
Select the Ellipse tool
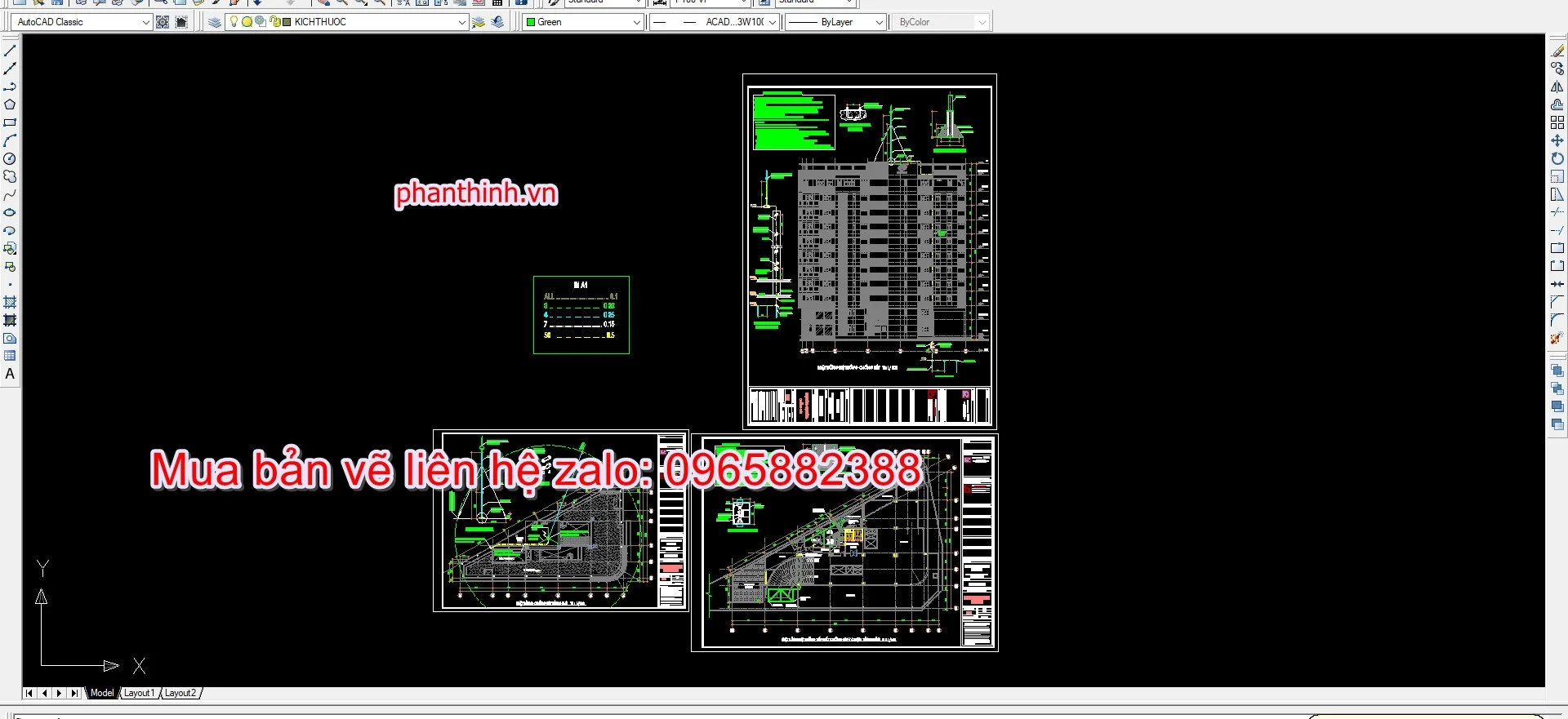coord(10,212)
